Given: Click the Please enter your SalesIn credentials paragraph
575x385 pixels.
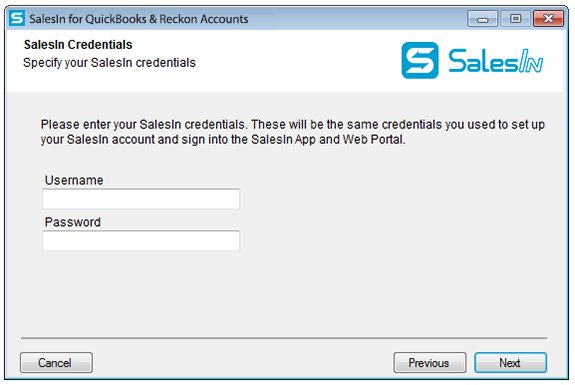Looking at the screenshot, I should 293,132.
